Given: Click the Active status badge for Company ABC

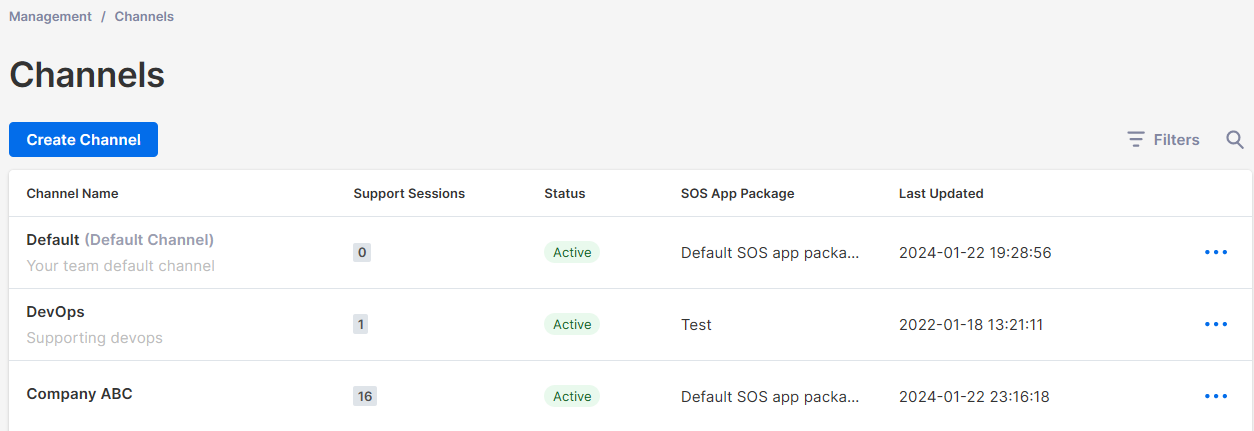Looking at the screenshot, I should [572, 396].
